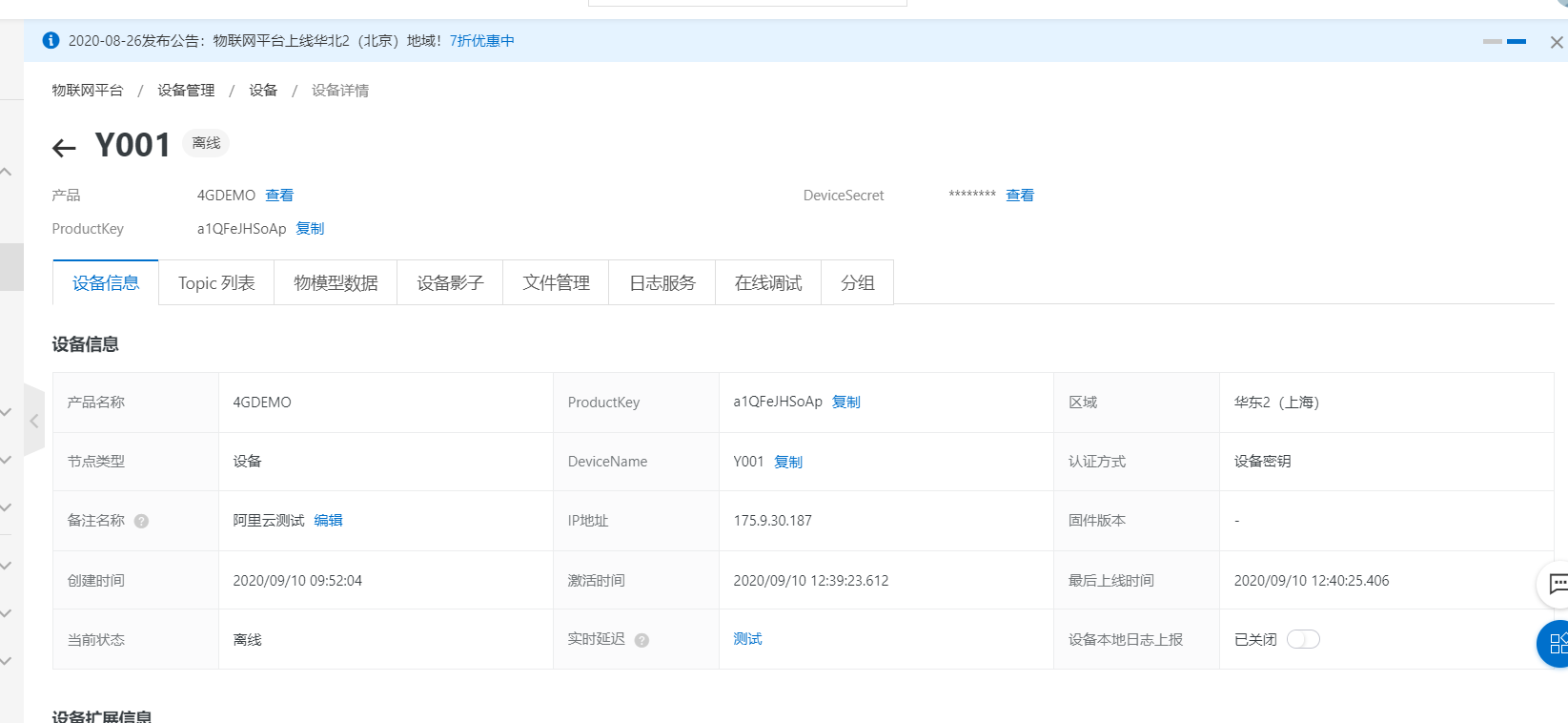Edit the 备注名称 阿里云测试
The height and width of the screenshot is (723, 1568).
pos(328,521)
